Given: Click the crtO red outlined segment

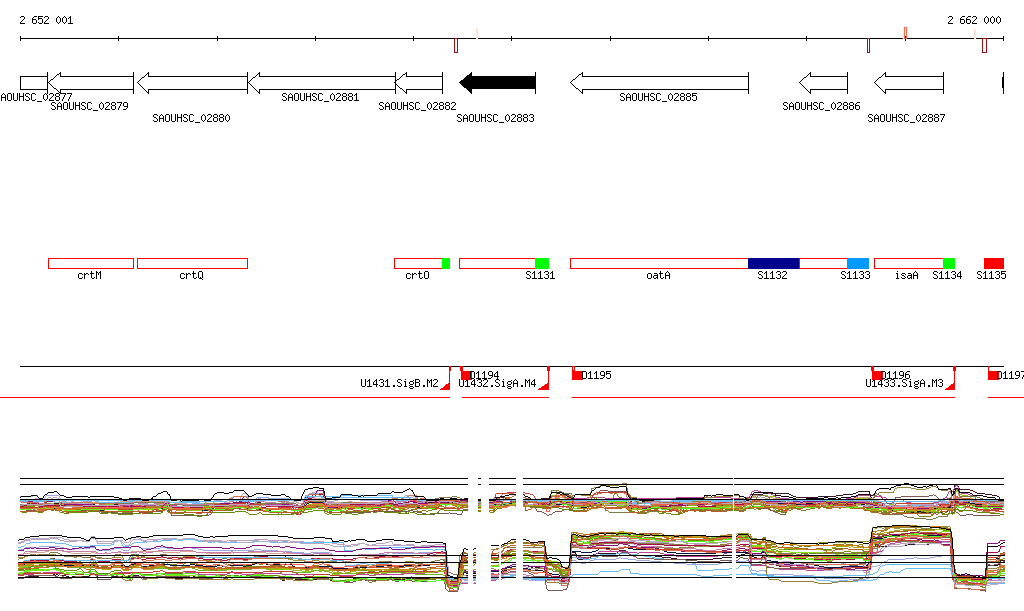Looking at the screenshot, I should click(x=418, y=264).
